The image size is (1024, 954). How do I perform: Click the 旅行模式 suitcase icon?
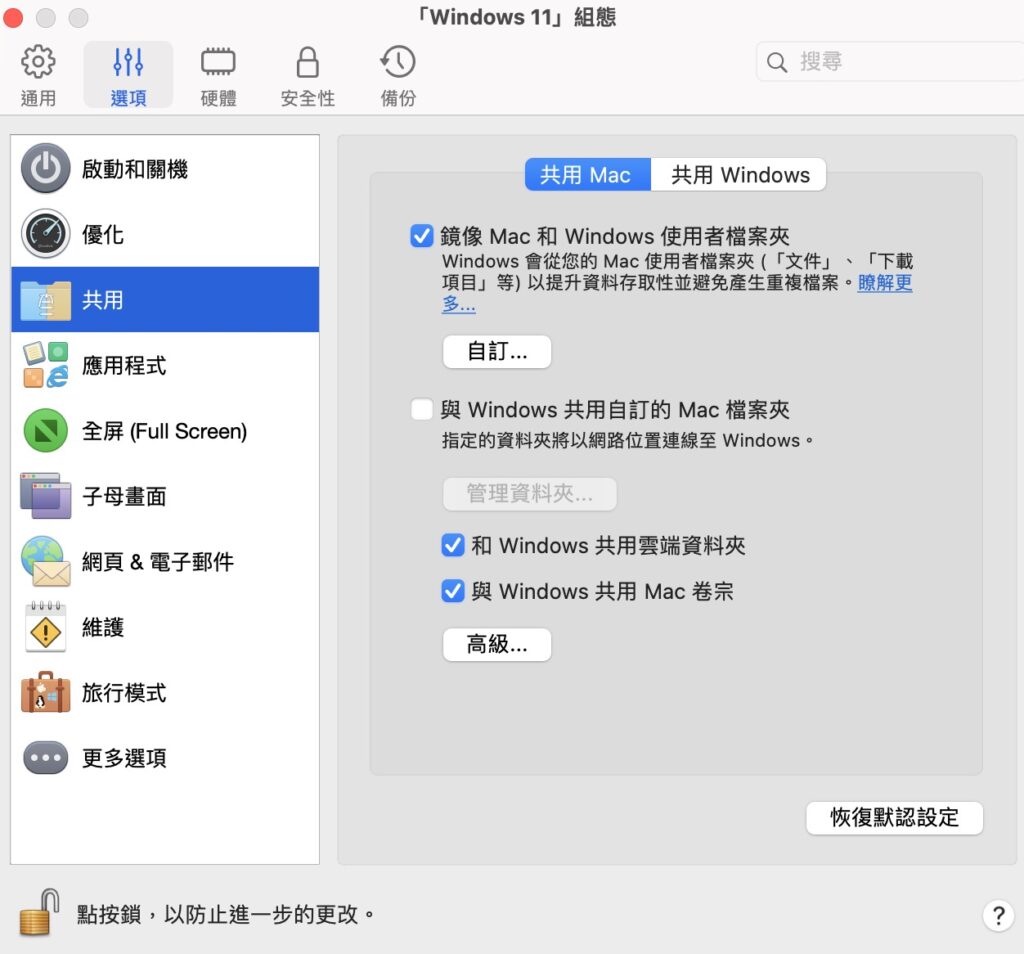46,692
